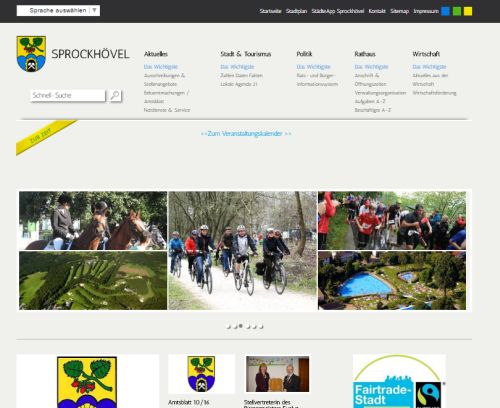The height and width of the screenshot is (408, 500).
Task: Select the last slideshow dot
Action: click(x=261, y=327)
